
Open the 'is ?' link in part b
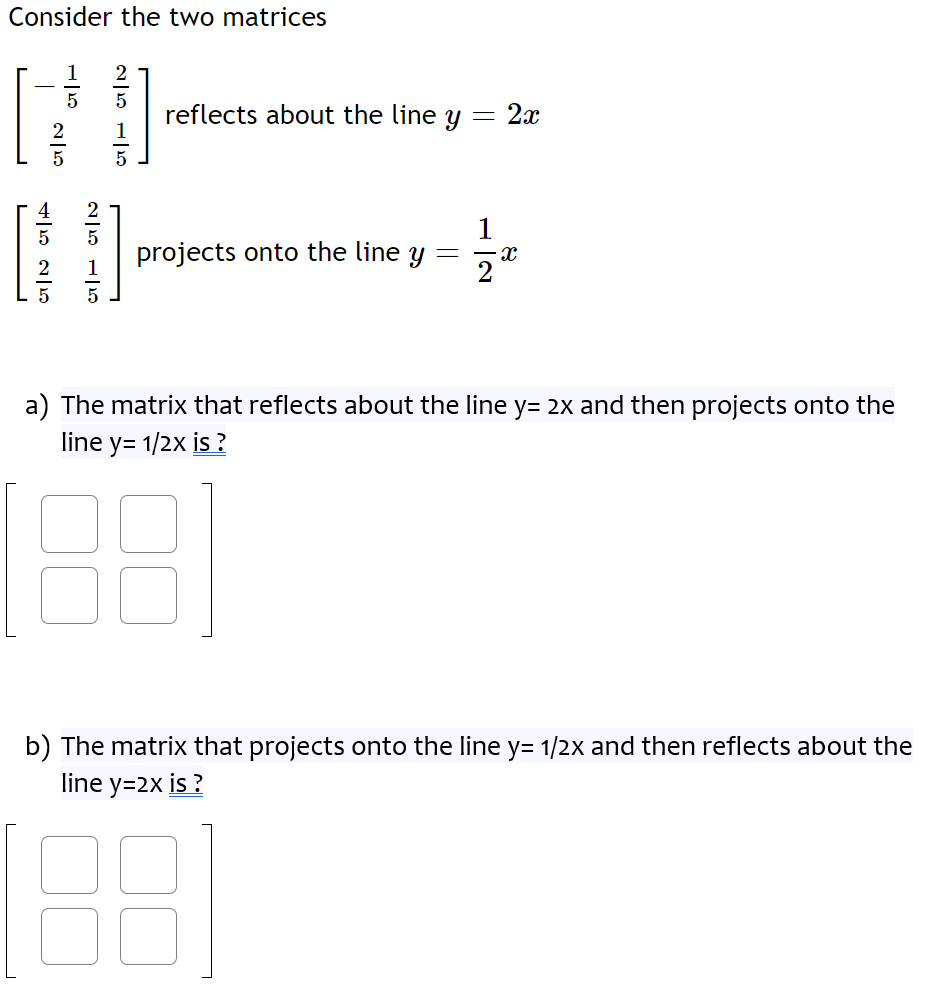(185, 784)
